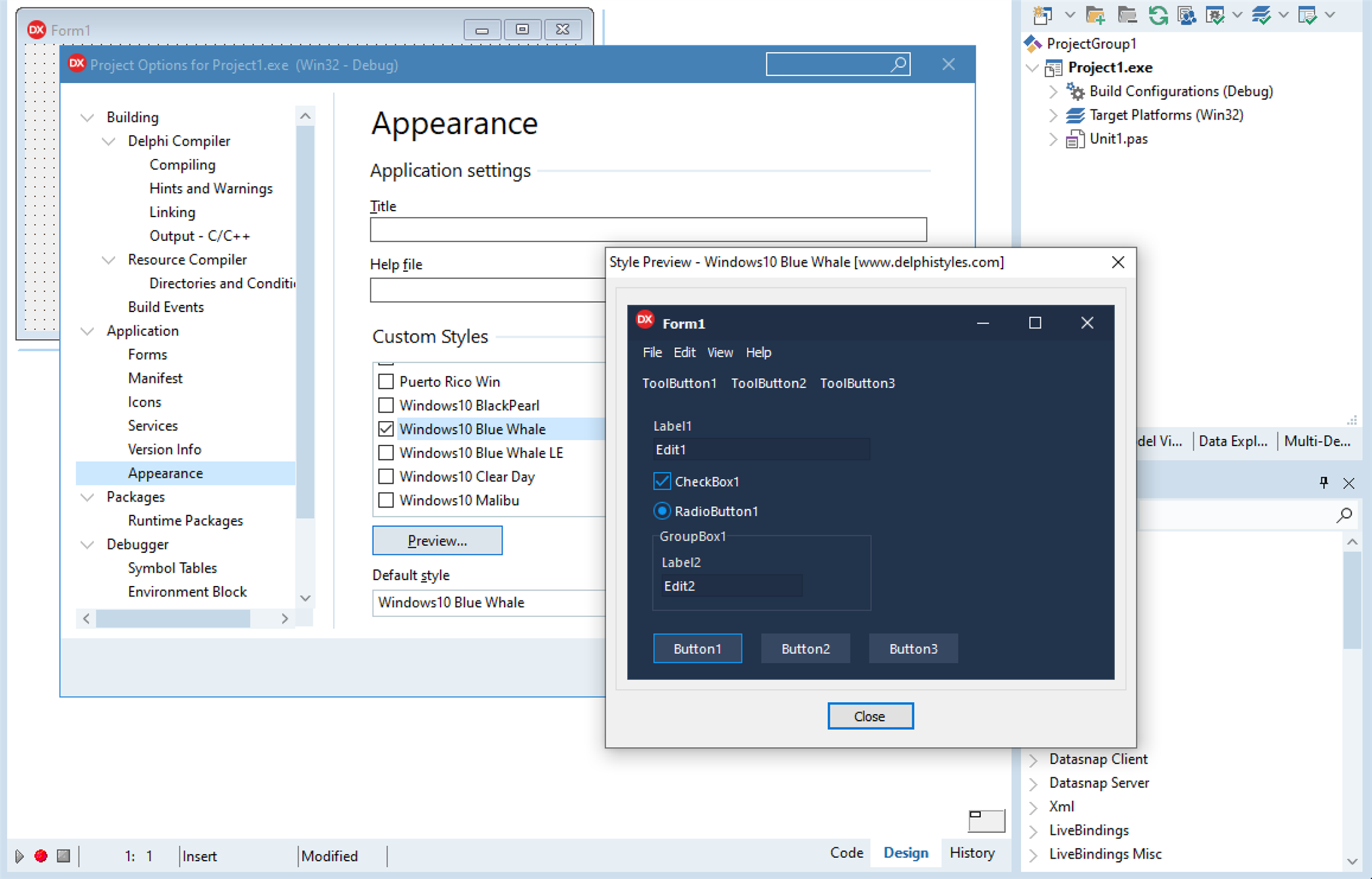
Task: Click Button1 in the preview form
Action: (697, 649)
